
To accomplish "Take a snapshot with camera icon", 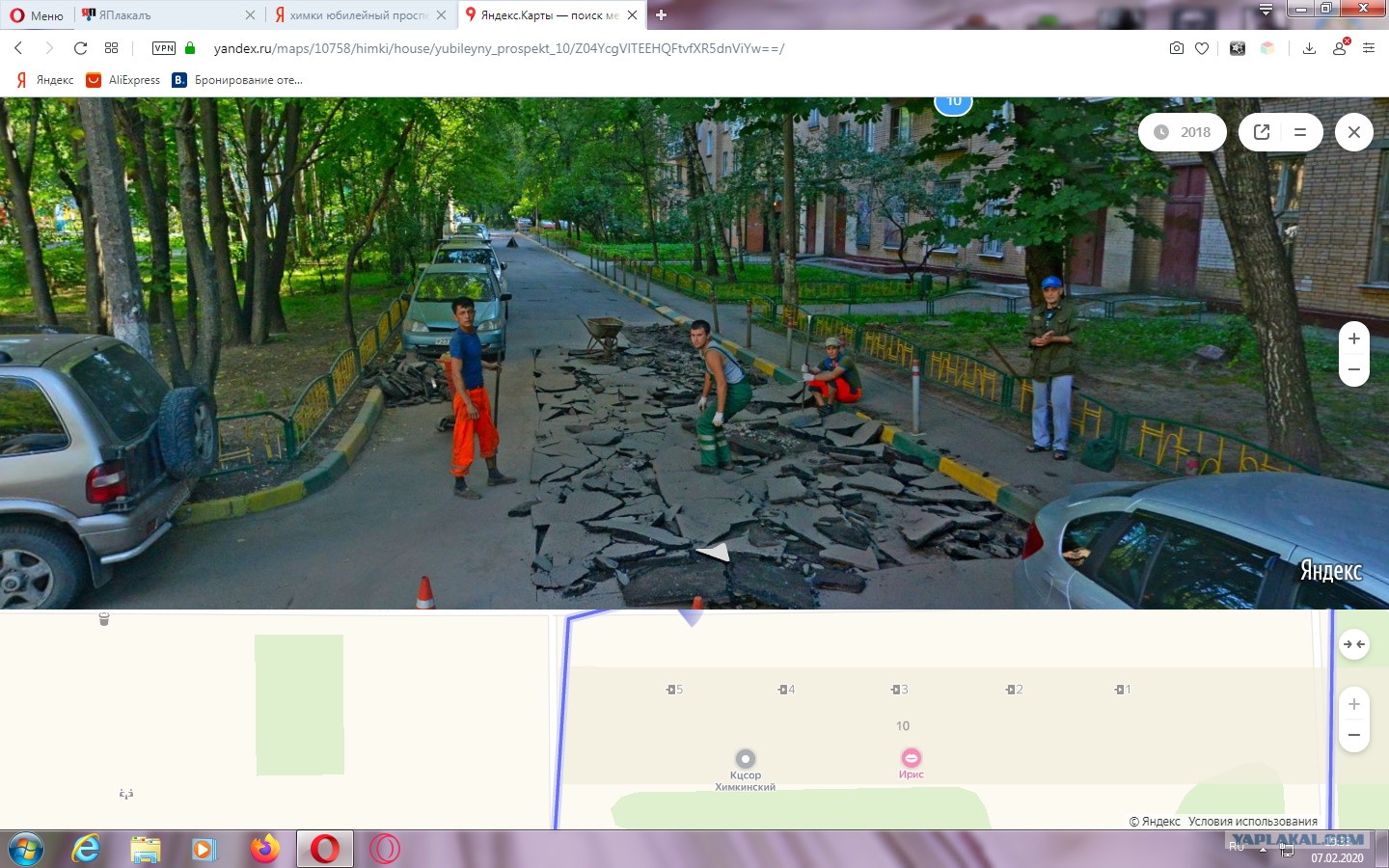I will pos(1177,48).
